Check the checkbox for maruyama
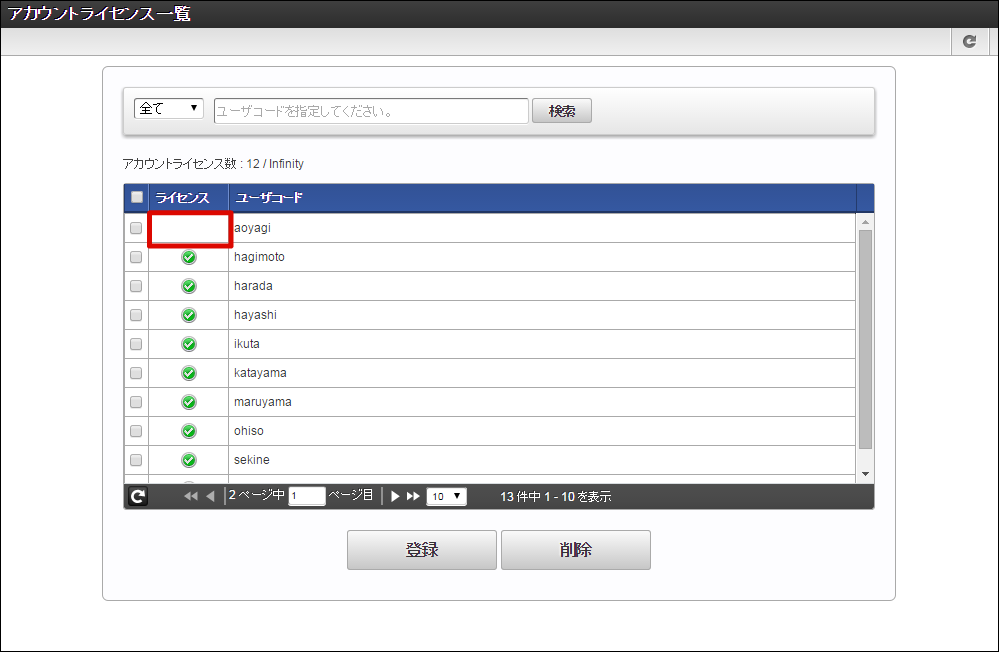The image size is (999, 652). (136, 402)
